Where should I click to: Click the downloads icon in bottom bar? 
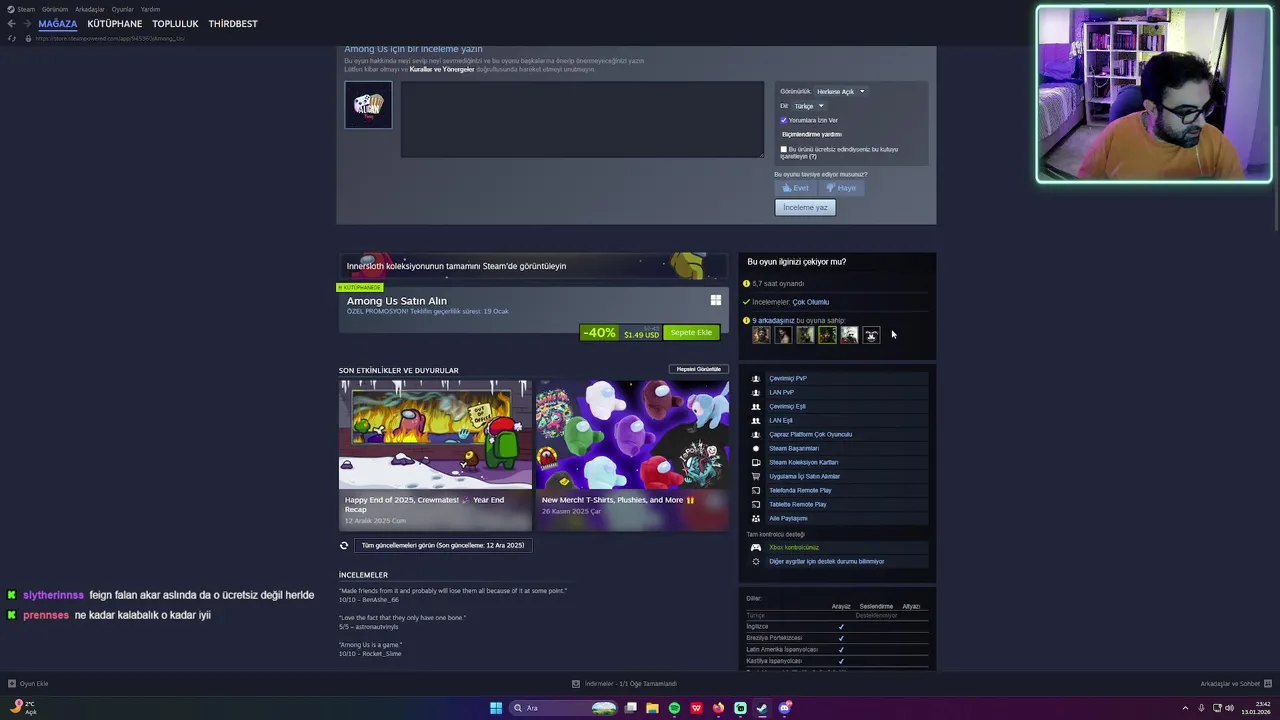pyautogui.click(x=576, y=684)
